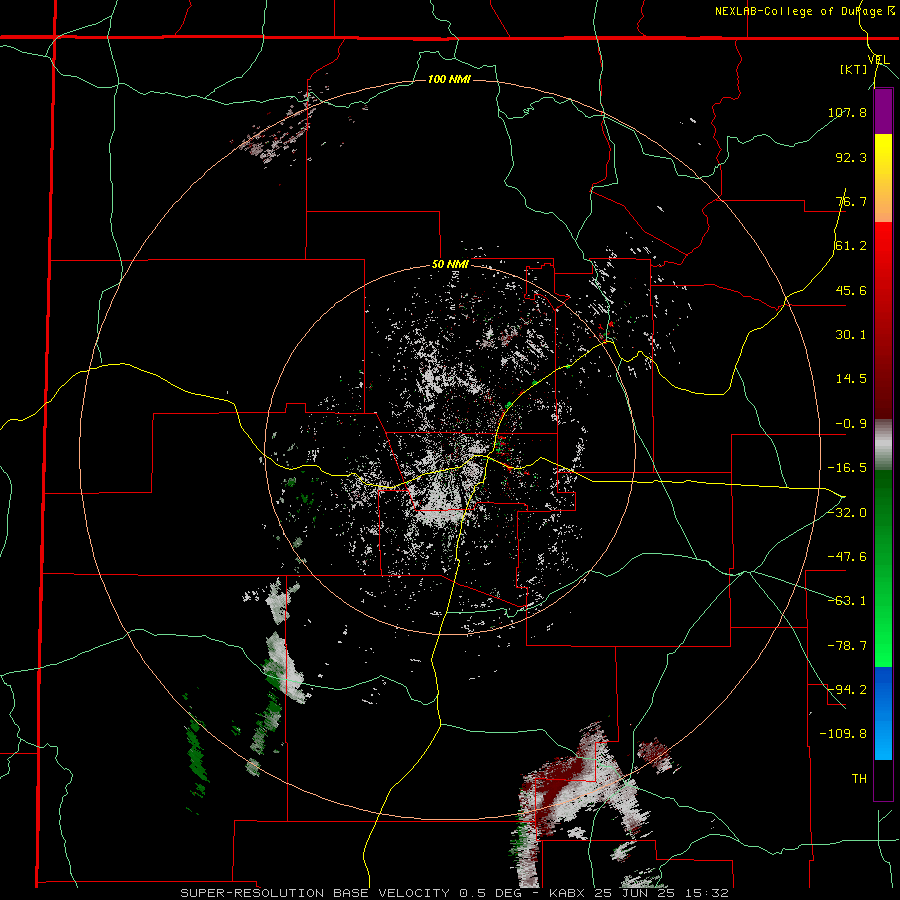Click the 107.8 legend value

pyautogui.click(x=847, y=112)
